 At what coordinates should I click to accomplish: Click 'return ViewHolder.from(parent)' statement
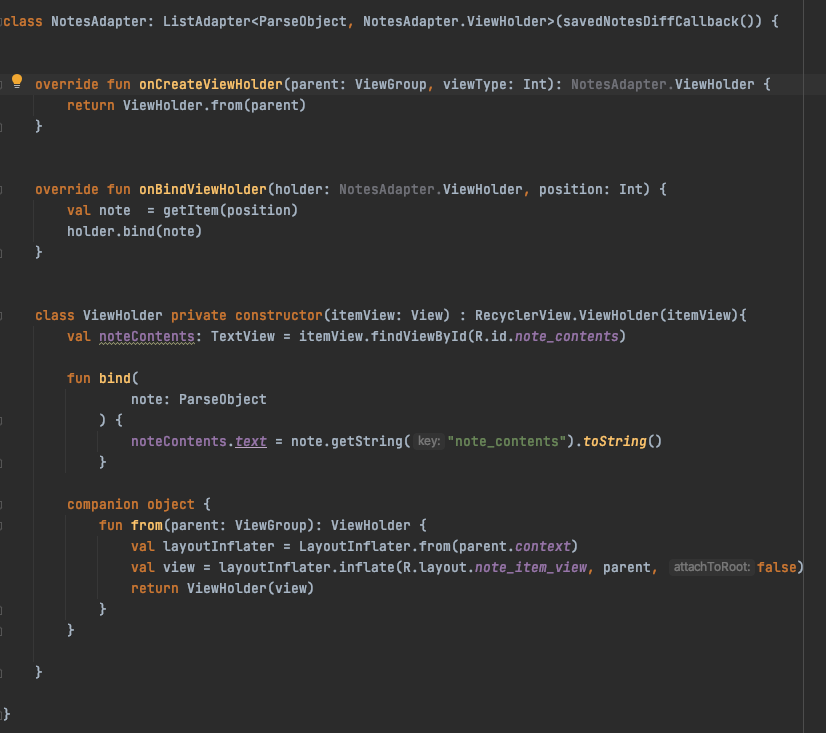coord(186,105)
